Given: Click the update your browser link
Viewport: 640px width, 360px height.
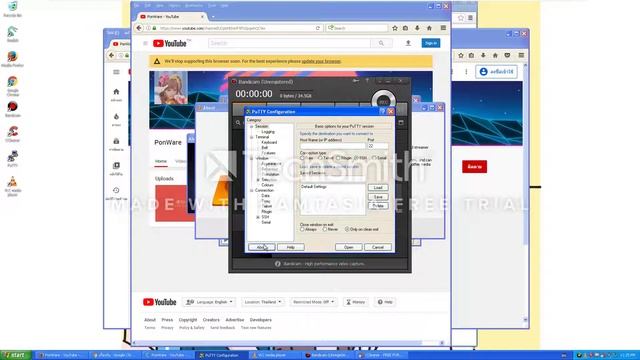Looking at the screenshot, I should coord(321,61).
